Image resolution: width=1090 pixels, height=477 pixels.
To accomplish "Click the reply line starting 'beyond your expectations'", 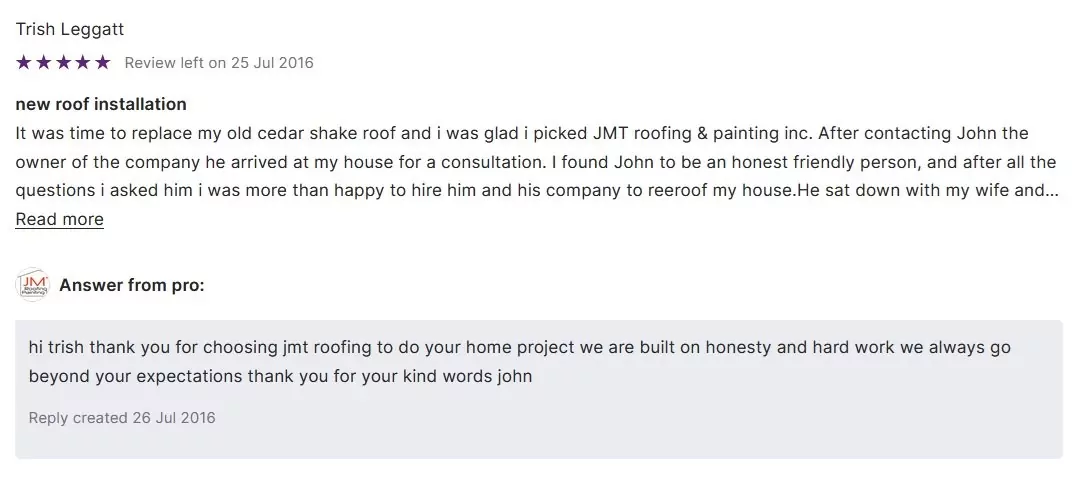I will tap(280, 377).
